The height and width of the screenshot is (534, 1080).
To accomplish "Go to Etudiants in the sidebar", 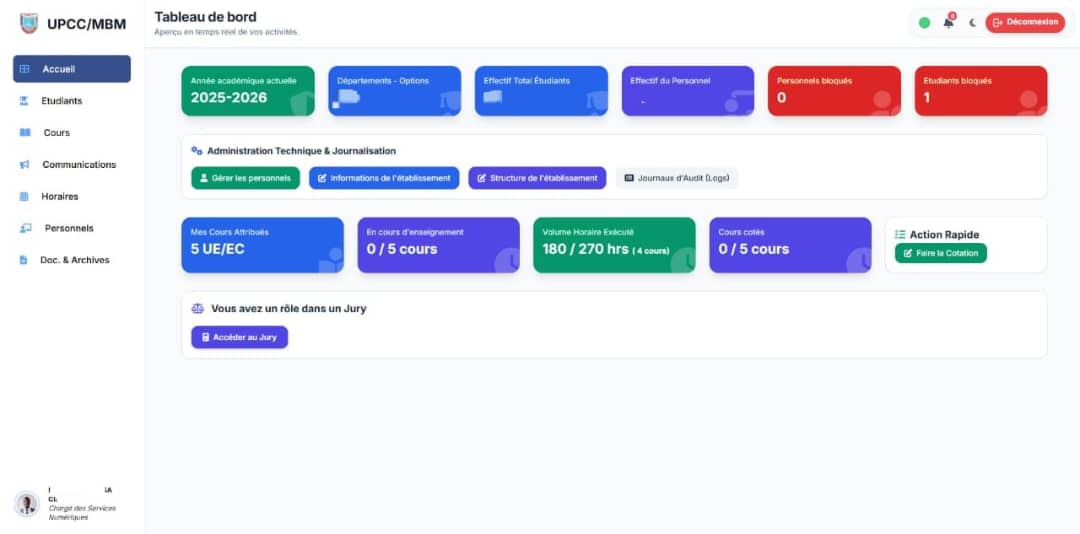I will (72, 101).
